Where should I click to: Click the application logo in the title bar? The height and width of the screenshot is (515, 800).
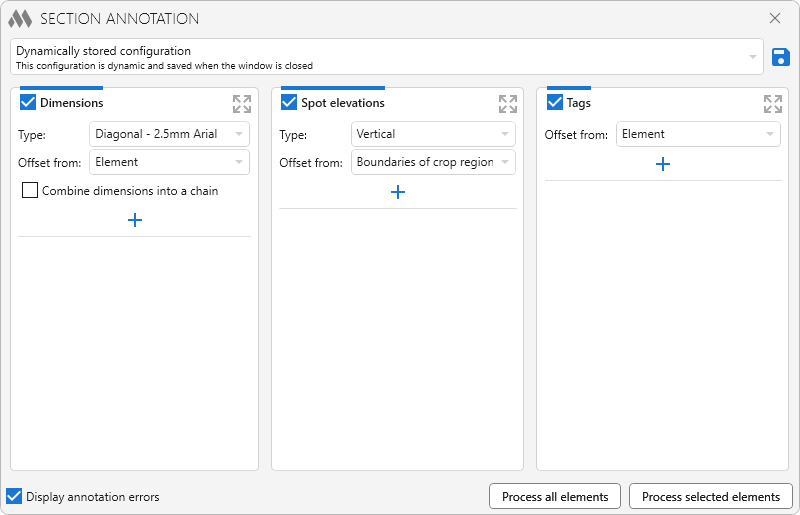point(19,19)
